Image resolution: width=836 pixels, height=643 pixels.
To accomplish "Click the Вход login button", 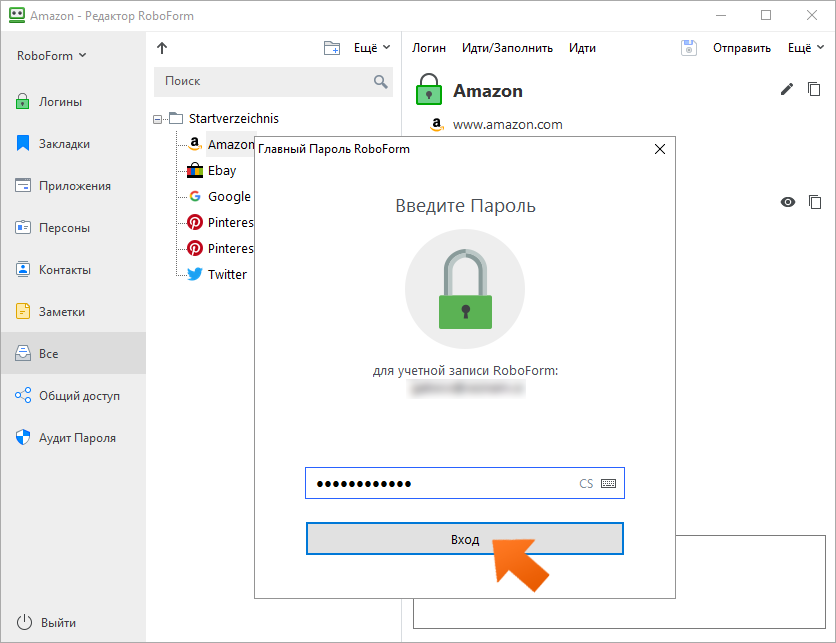I will pyautogui.click(x=464, y=538).
